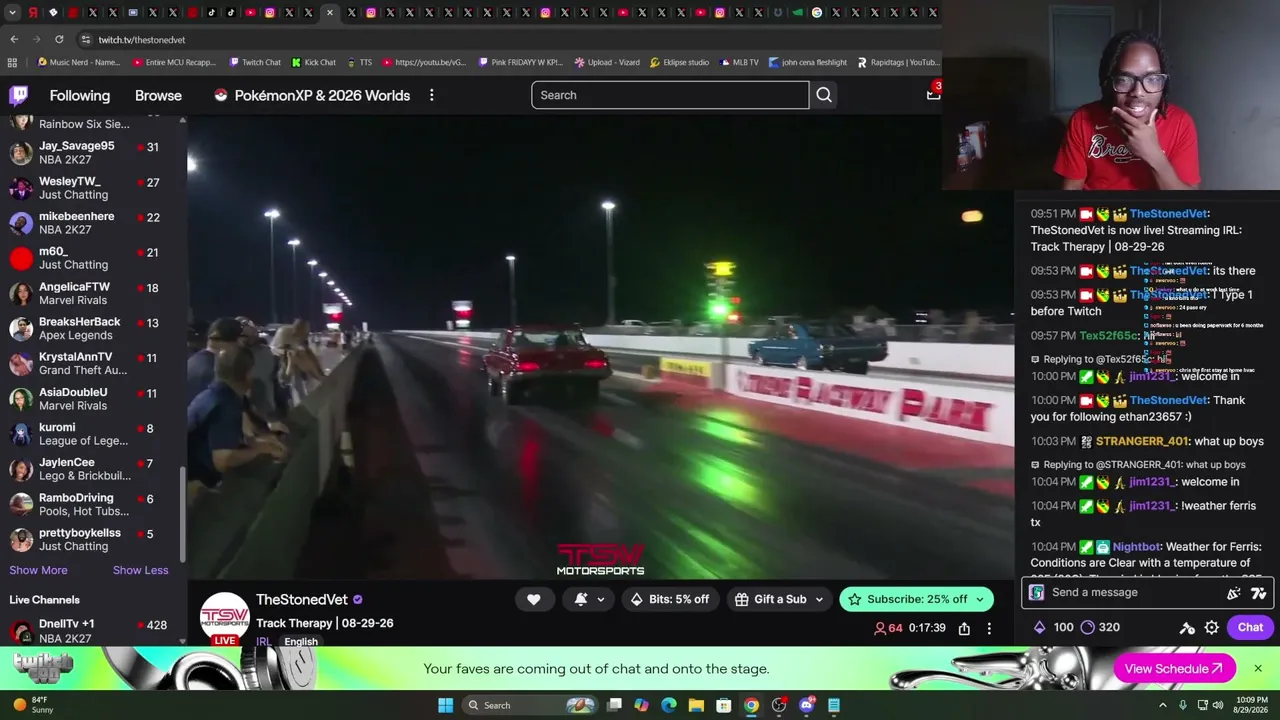Open Microsoft Edge from taskbar

(x=669, y=705)
